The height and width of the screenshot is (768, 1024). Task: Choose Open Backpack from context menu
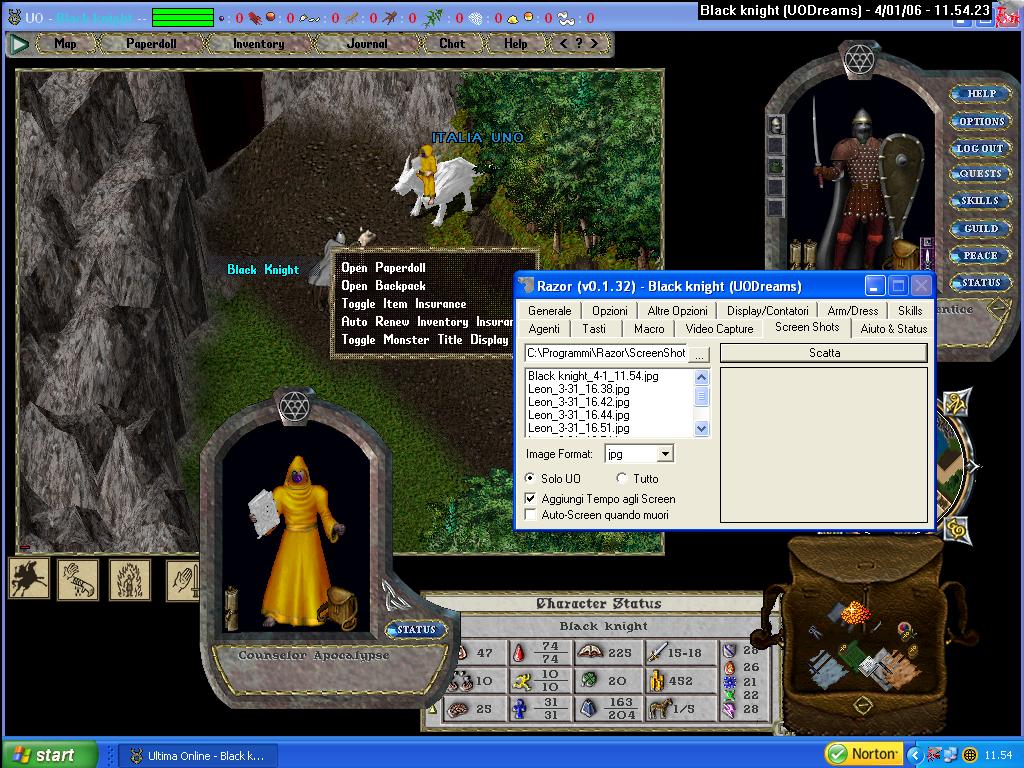tap(383, 286)
